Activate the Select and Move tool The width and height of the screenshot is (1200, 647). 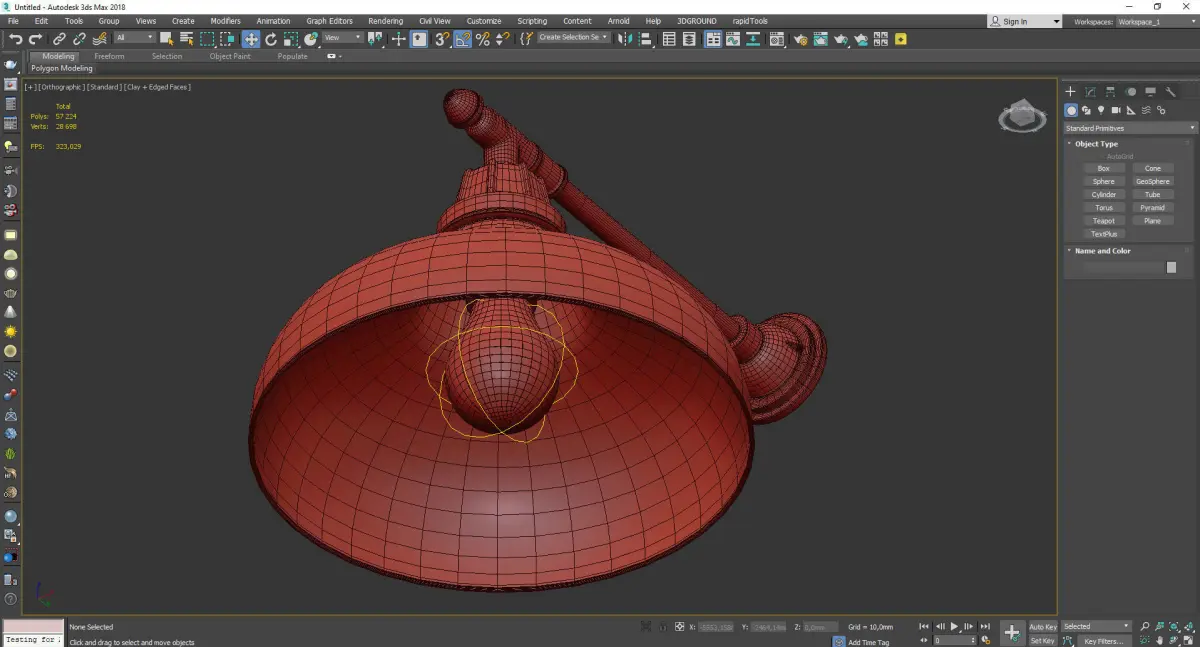coord(250,39)
